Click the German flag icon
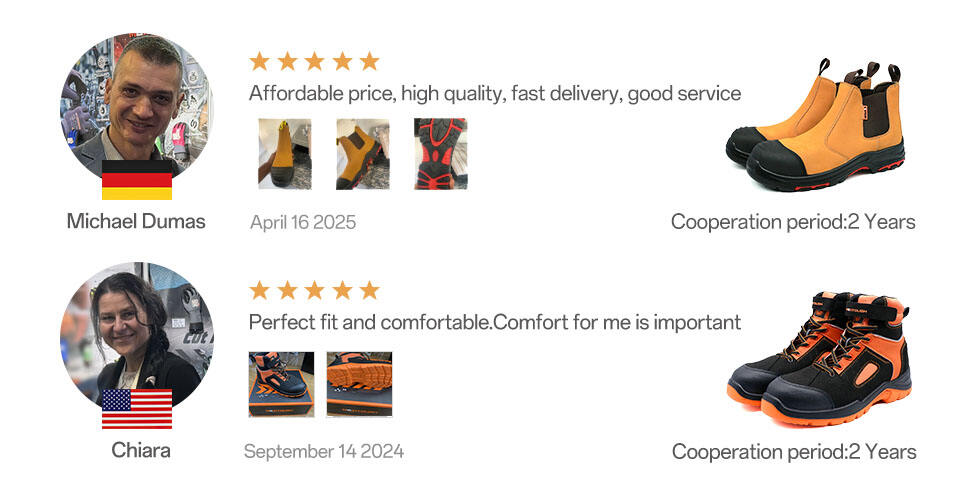The image size is (976, 488). click(136, 180)
